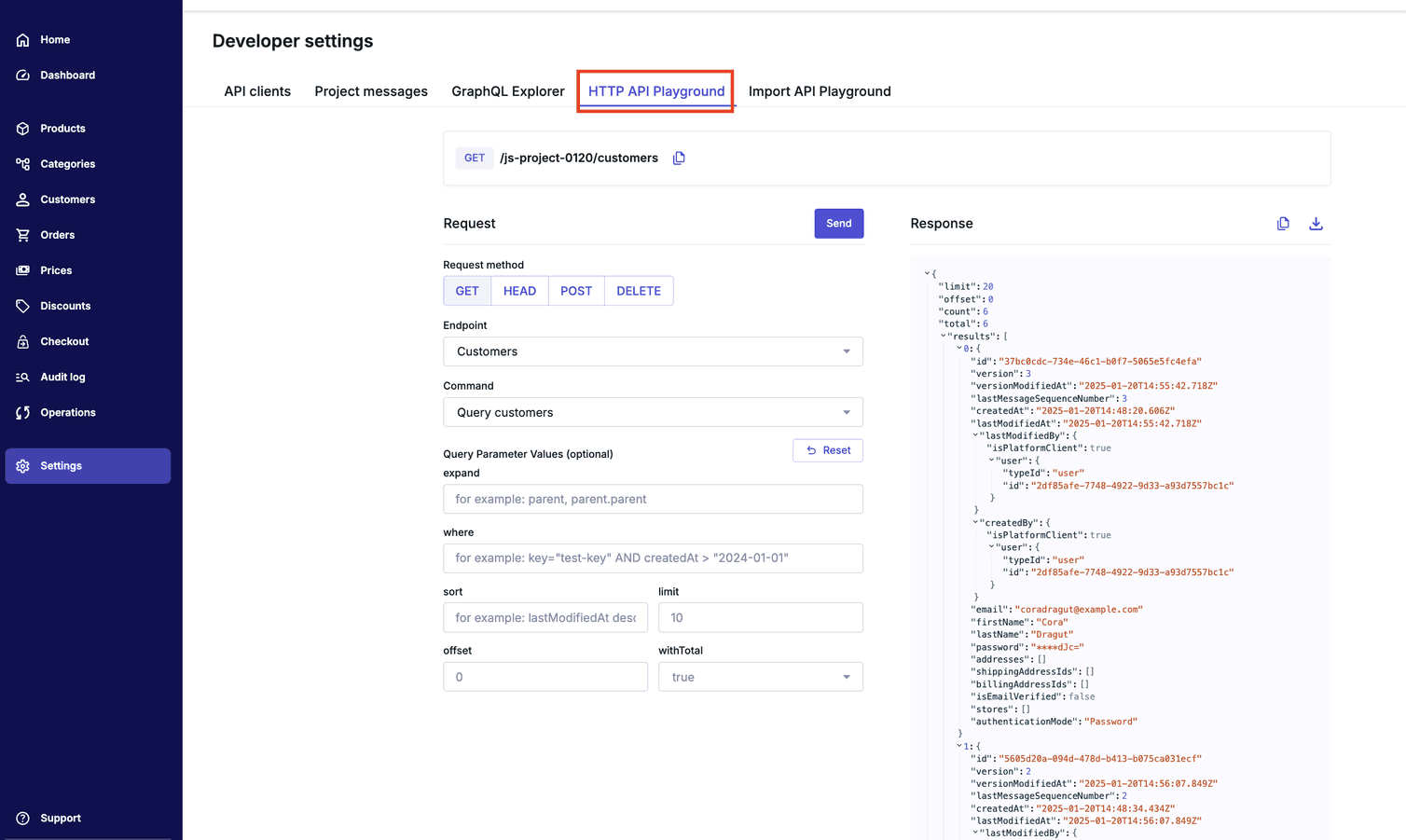The image size is (1406, 840).
Task: Copy the request endpoint path
Action: click(679, 158)
